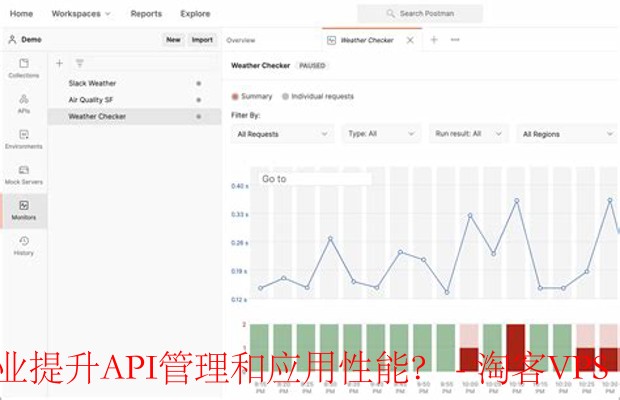Screen dimensions: 620x400
Task: Click the three-dot tab options icon
Action: point(455,40)
